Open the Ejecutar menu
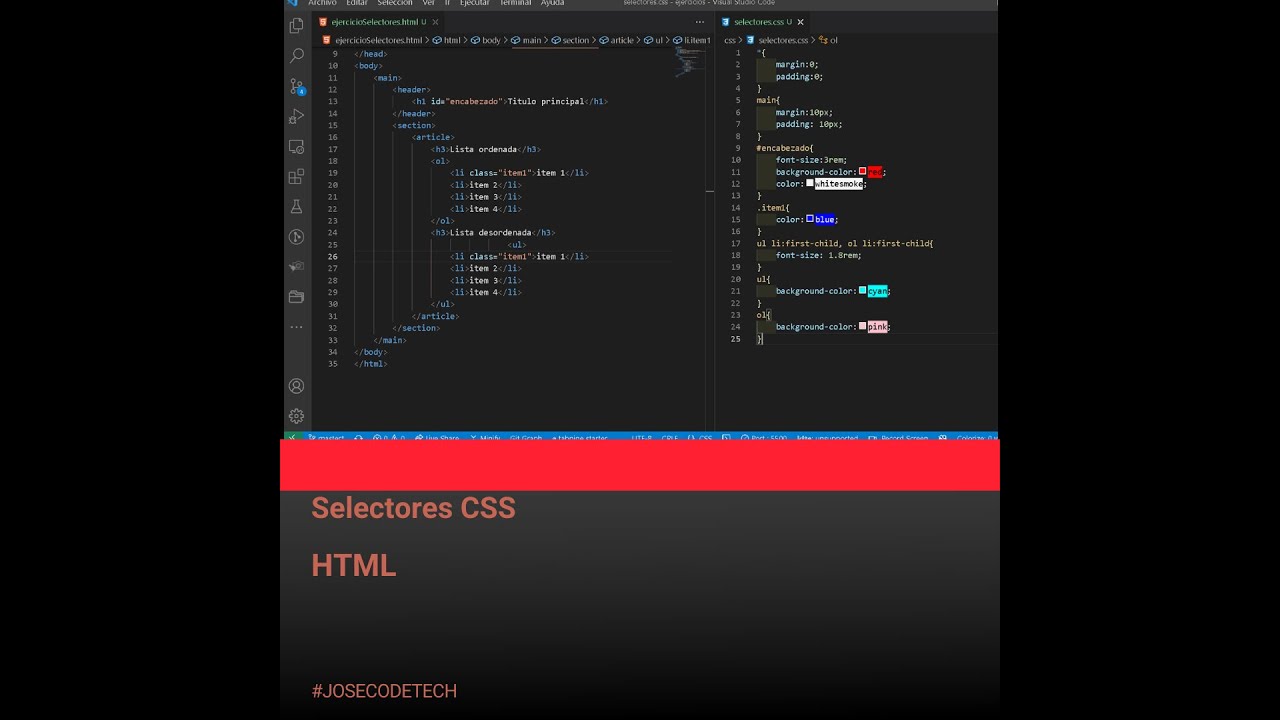Viewport: 1280px width, 720px height. tap(474, 3)
